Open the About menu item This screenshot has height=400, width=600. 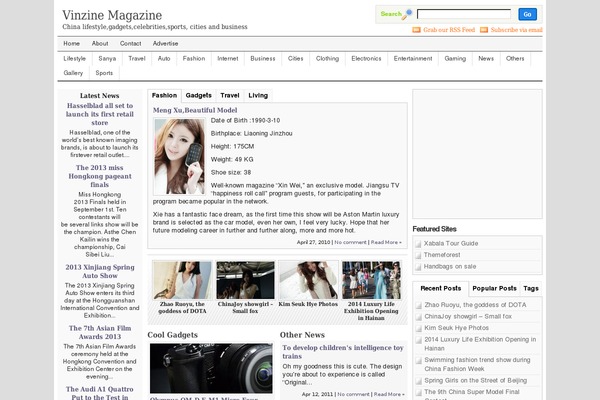click(x=100, y=44)
